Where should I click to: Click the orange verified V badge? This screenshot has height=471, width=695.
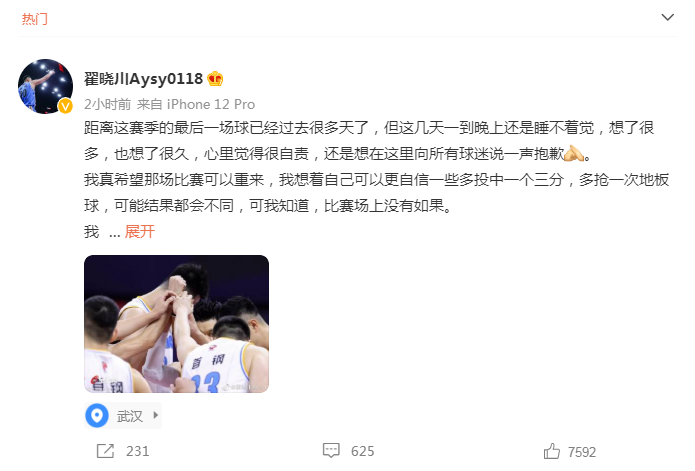(x=66, y=106)
